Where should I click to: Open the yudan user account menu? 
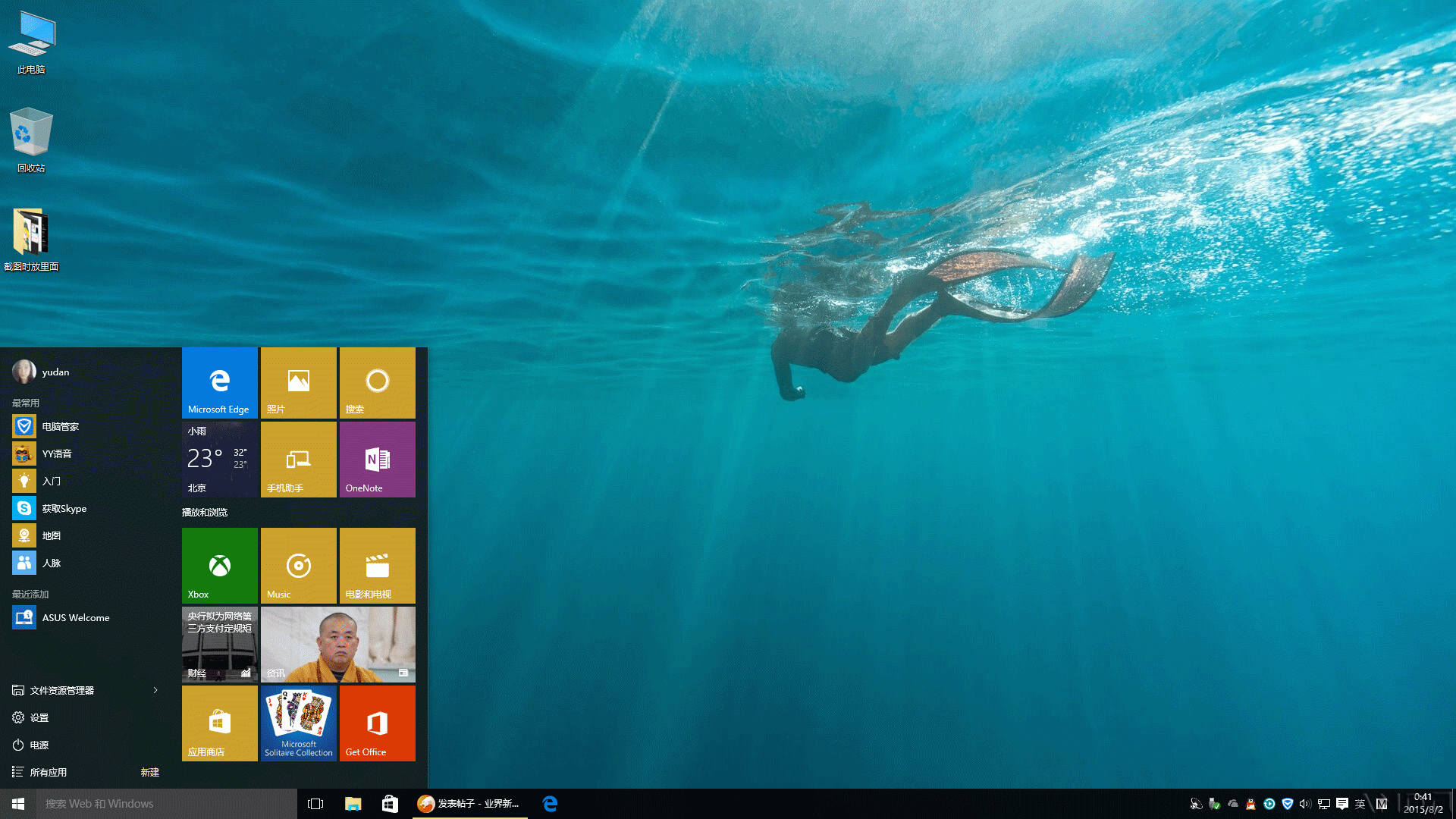point(41,372)
